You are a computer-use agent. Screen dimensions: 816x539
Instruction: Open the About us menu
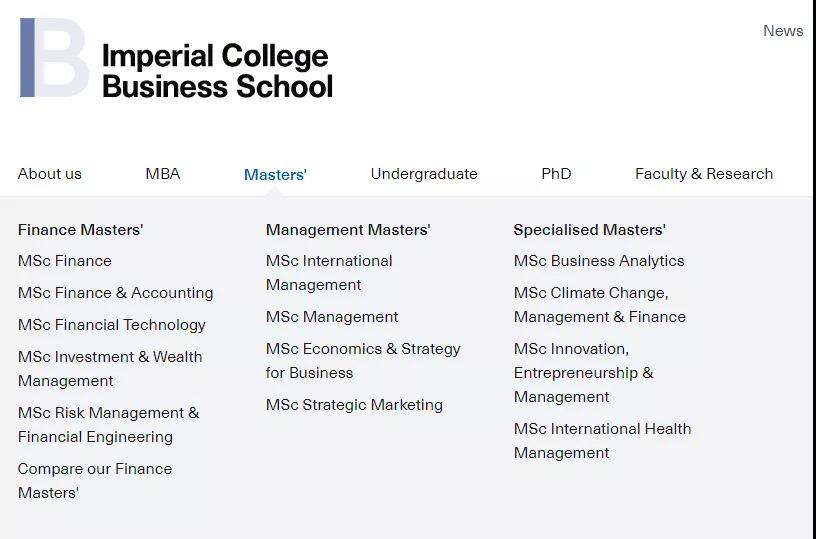click(49, 174)
